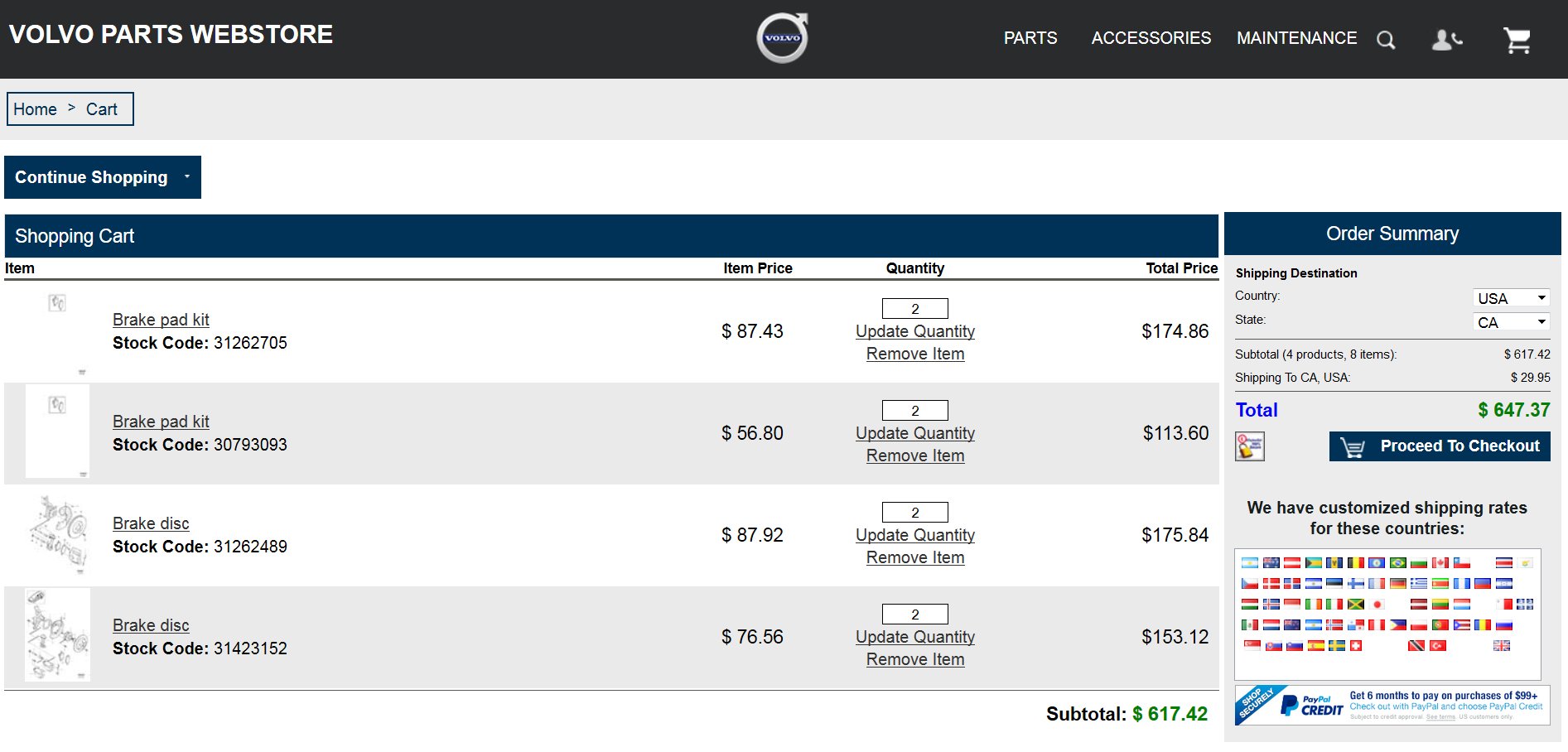The width and height of the screenshot is (1568, 752).
Task: Go to Home in the breadcrumb
Action: pyautogui.click(x=35, y=109)
